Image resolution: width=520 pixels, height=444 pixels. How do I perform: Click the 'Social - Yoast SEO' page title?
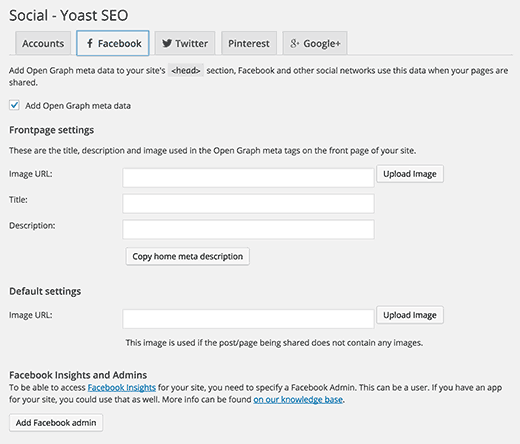click(x=69, y=15)
